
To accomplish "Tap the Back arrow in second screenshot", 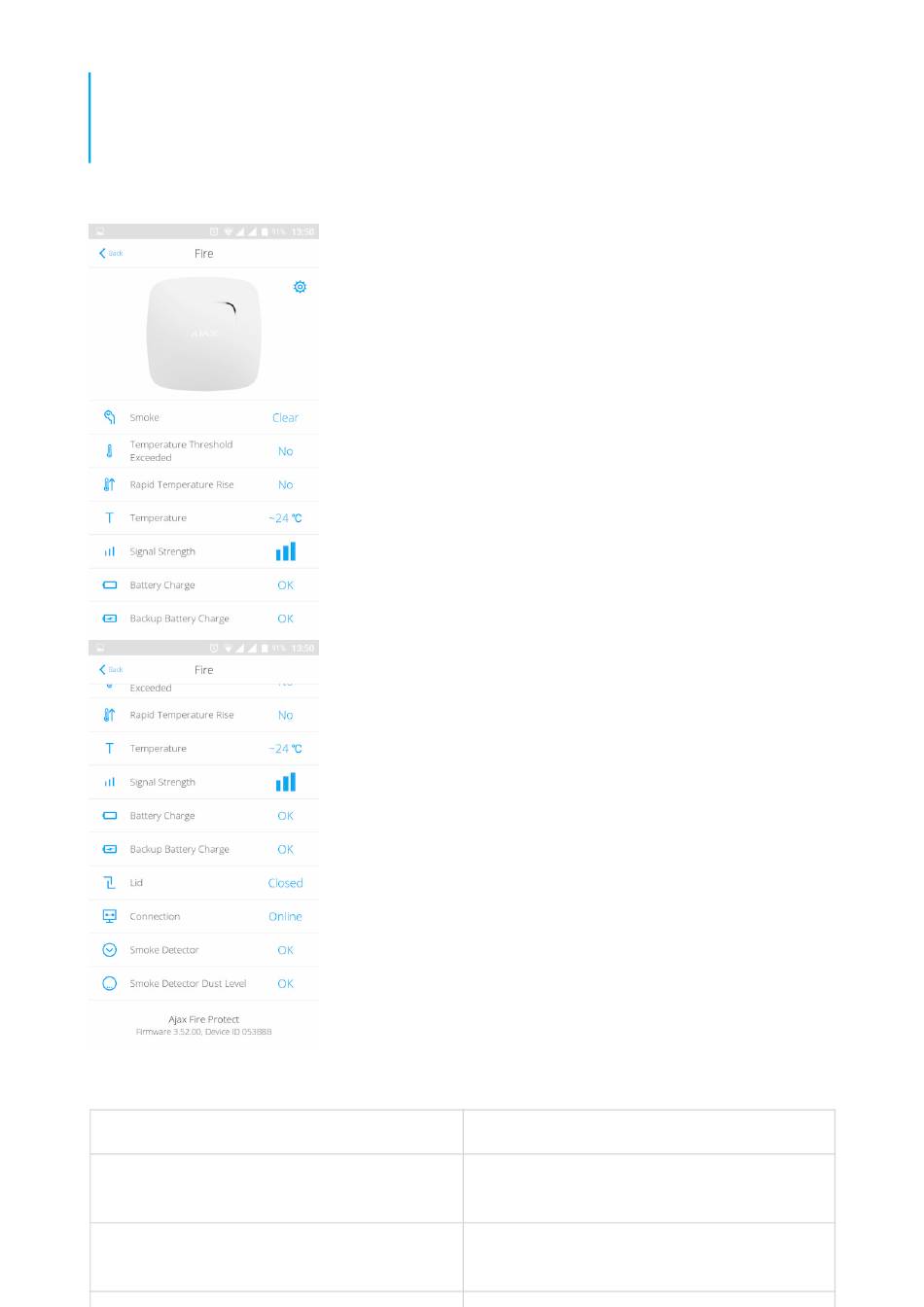I will click(110, 669).
